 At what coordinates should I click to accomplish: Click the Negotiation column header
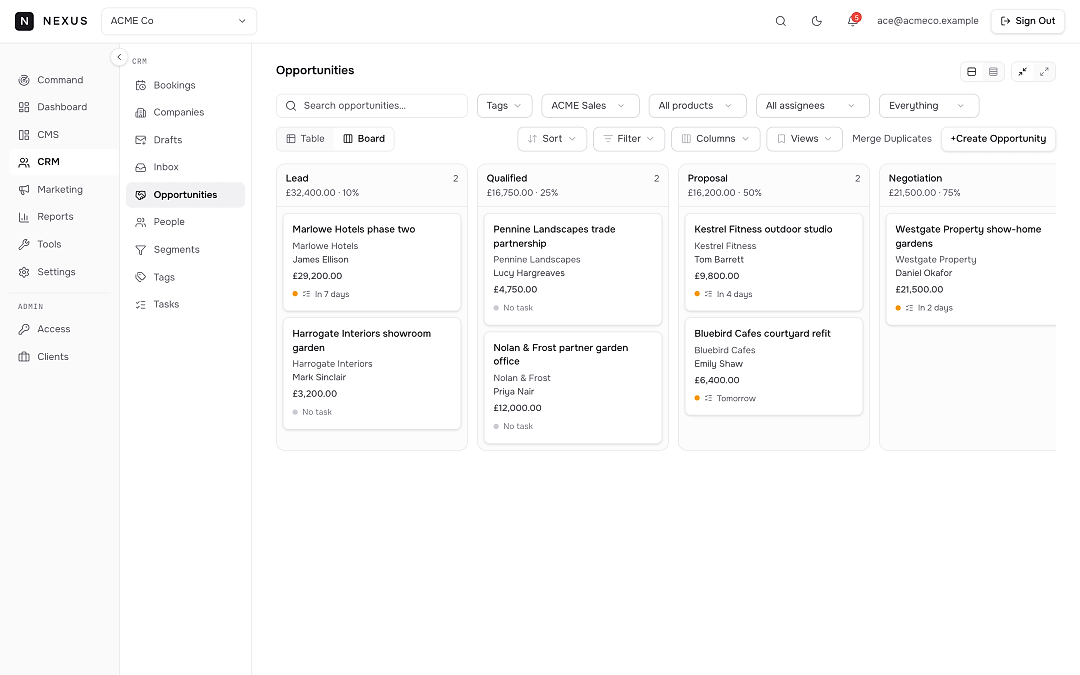[x=968, y=185]
